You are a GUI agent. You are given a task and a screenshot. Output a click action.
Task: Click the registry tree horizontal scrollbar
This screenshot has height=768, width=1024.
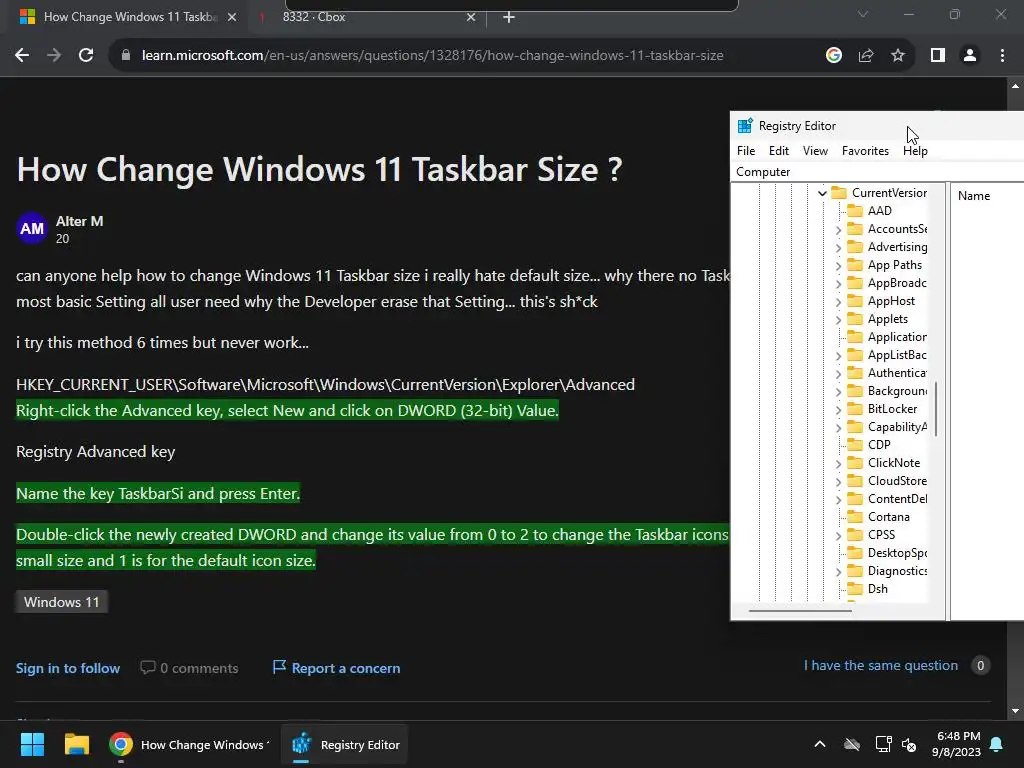(800, 611)
